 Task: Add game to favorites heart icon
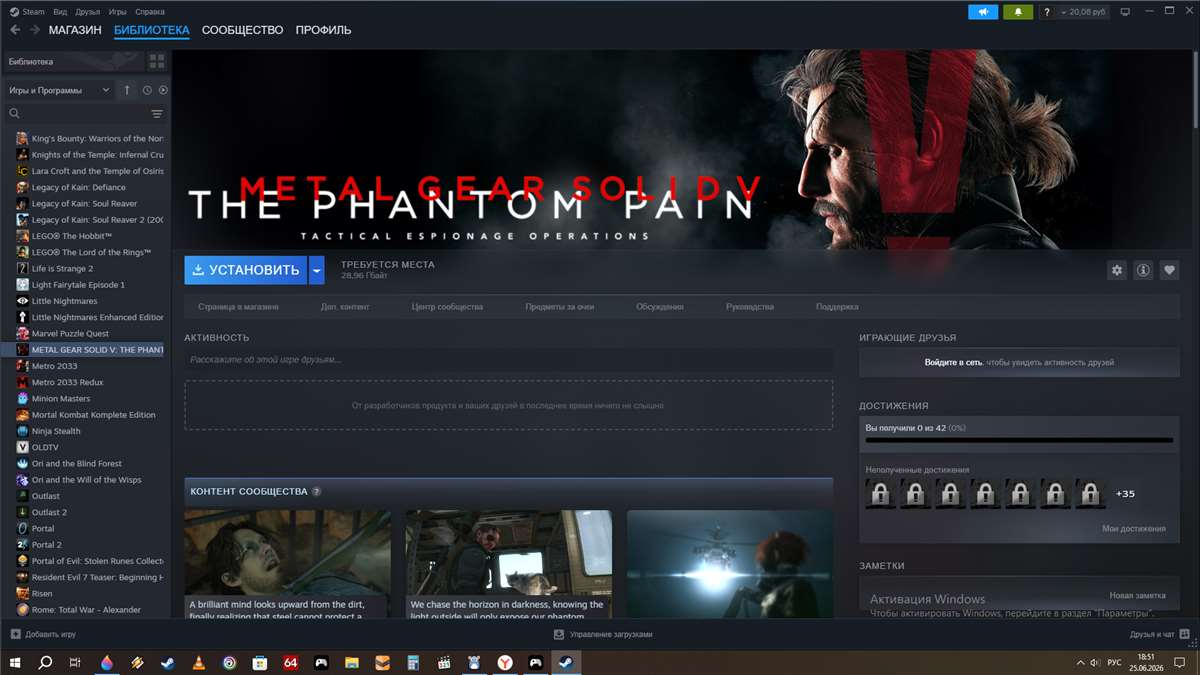tap(1169, 270)
